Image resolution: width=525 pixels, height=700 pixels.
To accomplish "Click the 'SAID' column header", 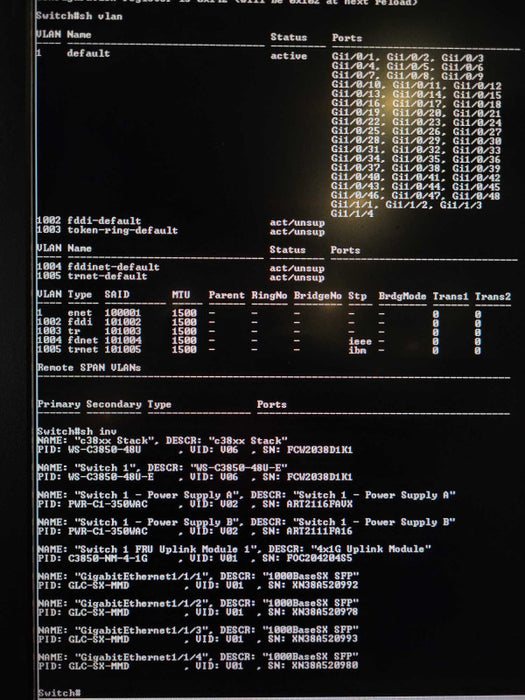I will 117,295.
